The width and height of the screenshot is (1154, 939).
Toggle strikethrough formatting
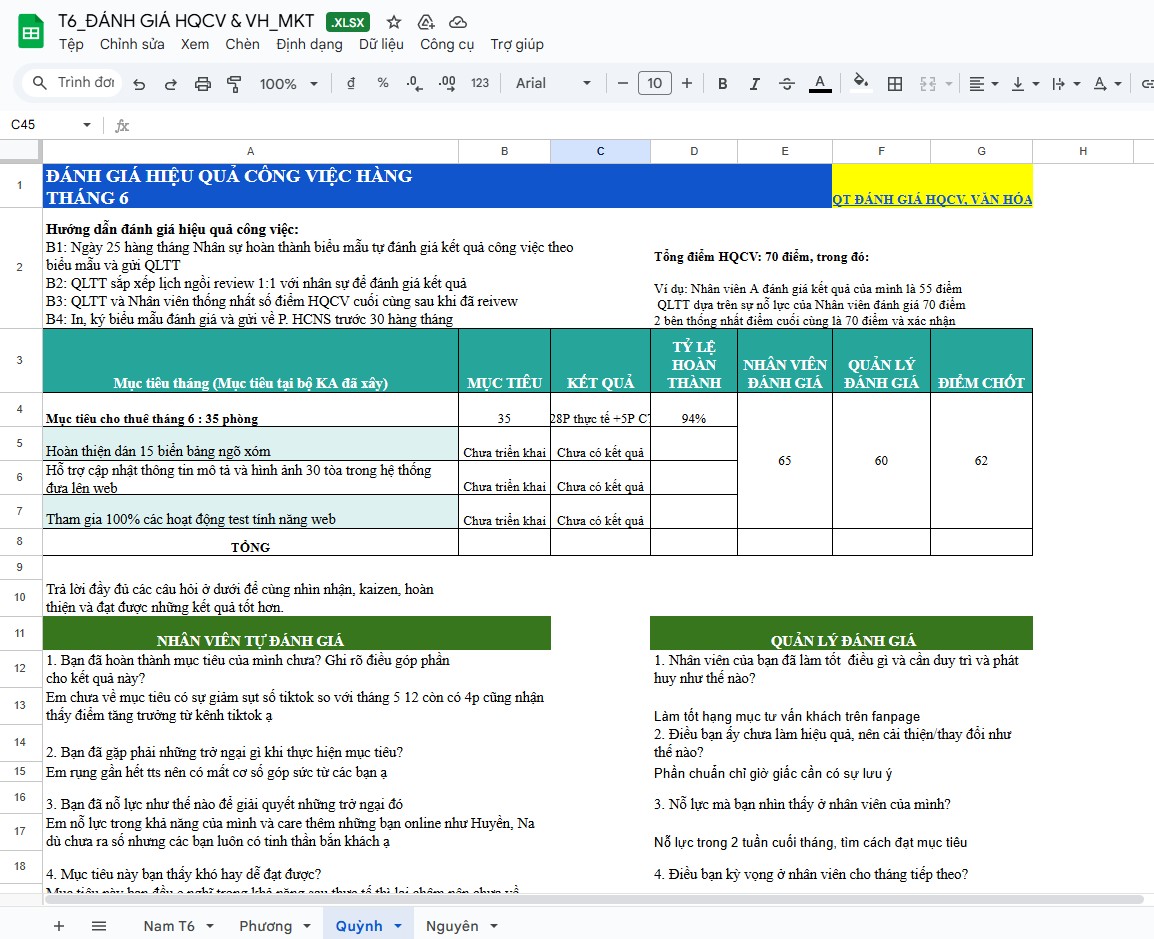(x=787, y=84)
